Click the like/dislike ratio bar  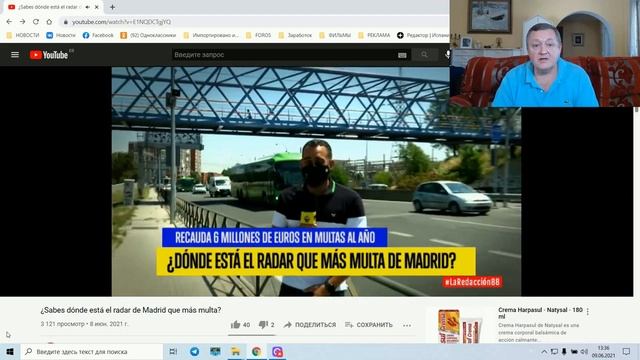tap(252, 335)
